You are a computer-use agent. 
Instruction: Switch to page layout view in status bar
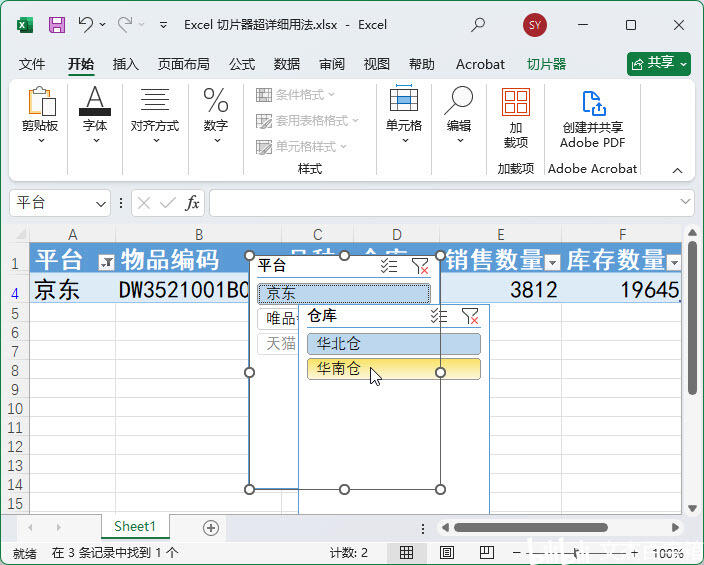pos(447,552)
